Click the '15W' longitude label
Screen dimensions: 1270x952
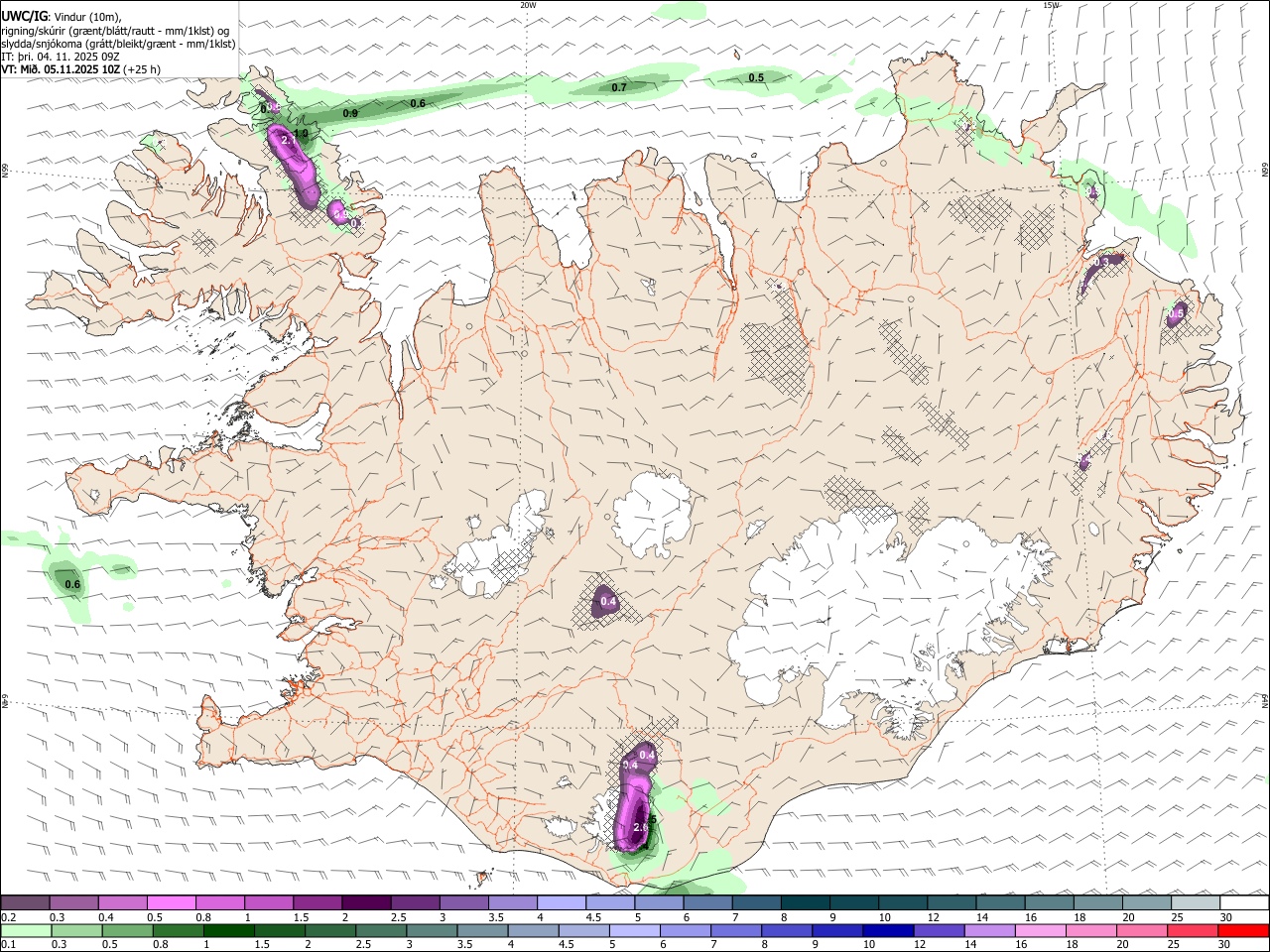pyautogui.click(x=1050, y=5)
